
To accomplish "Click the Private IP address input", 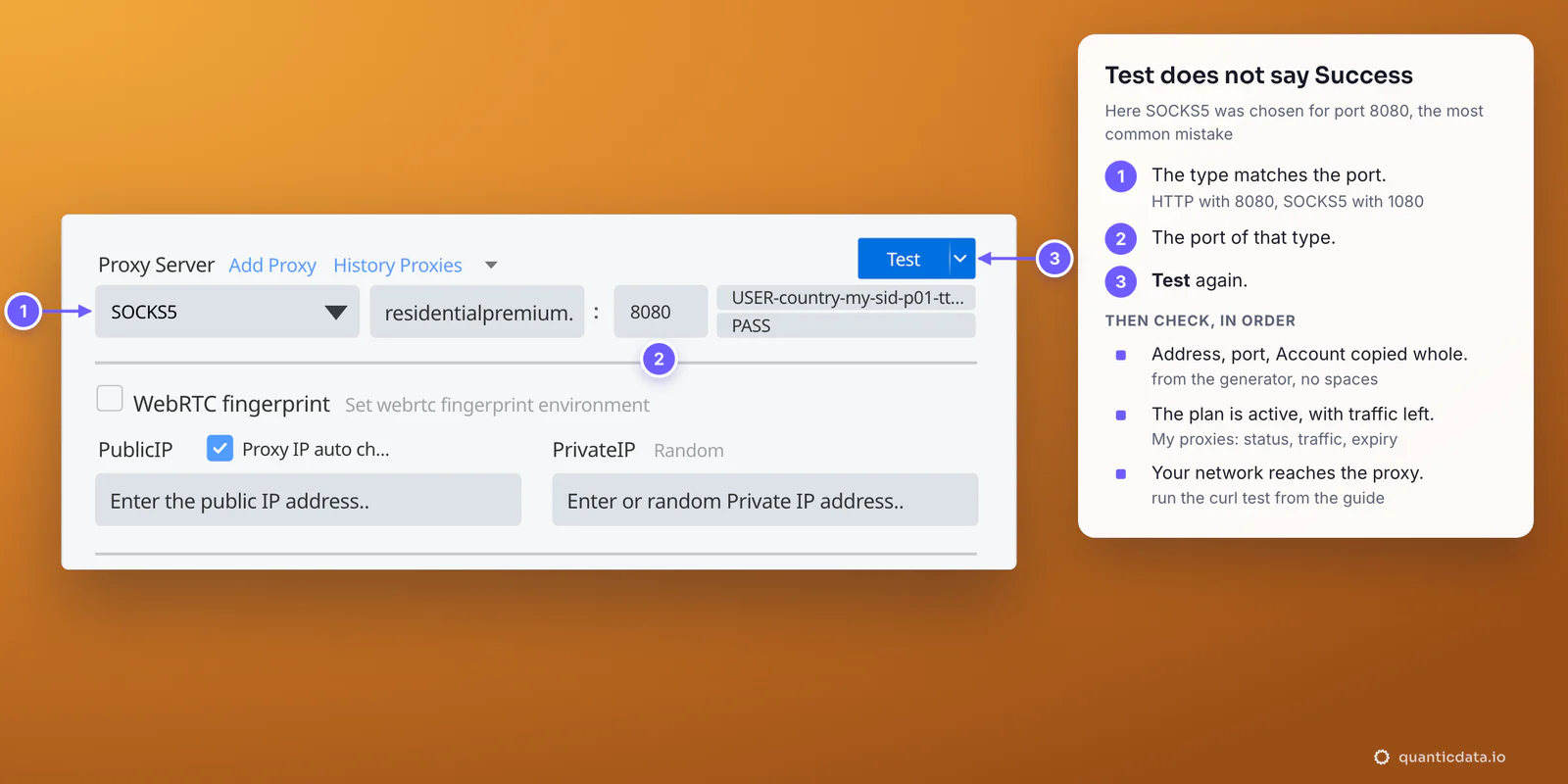I will (x=765, y=500).
